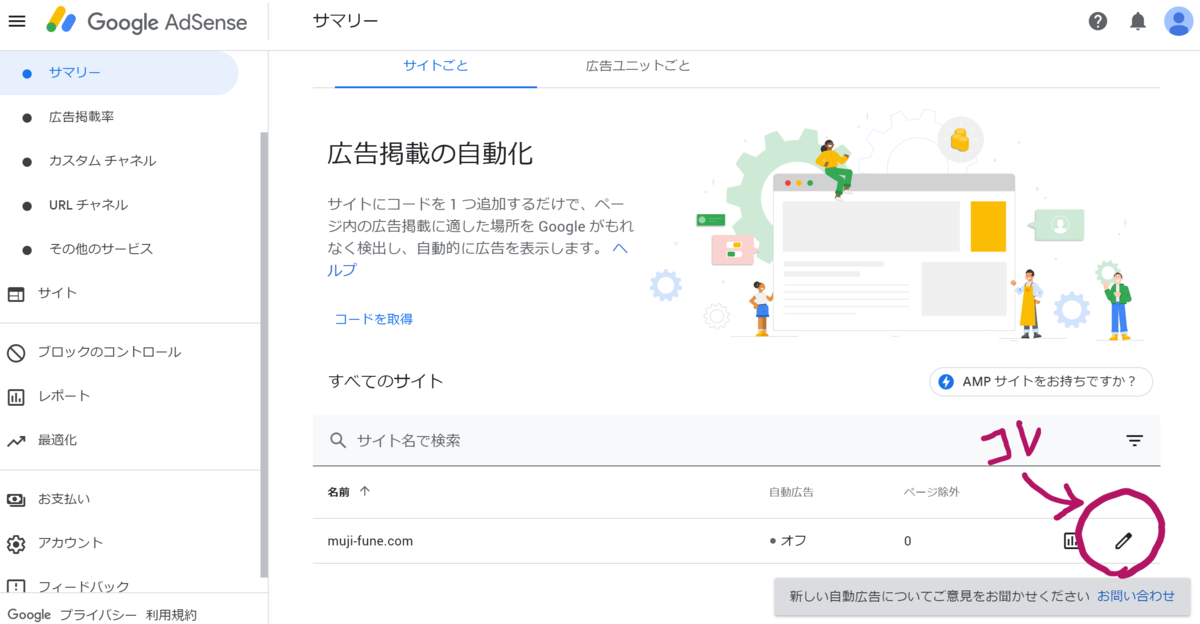This screenshot has height=624, width=1200.
Task: Click the Google footer logo
Action: point(29,615)
